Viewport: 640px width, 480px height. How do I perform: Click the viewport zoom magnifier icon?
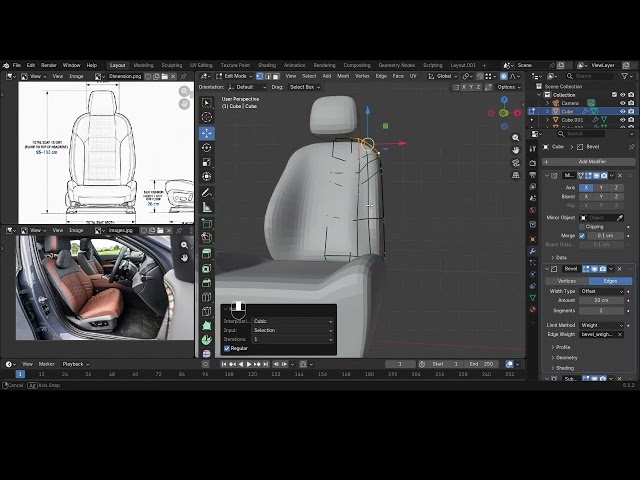(516, 138)
